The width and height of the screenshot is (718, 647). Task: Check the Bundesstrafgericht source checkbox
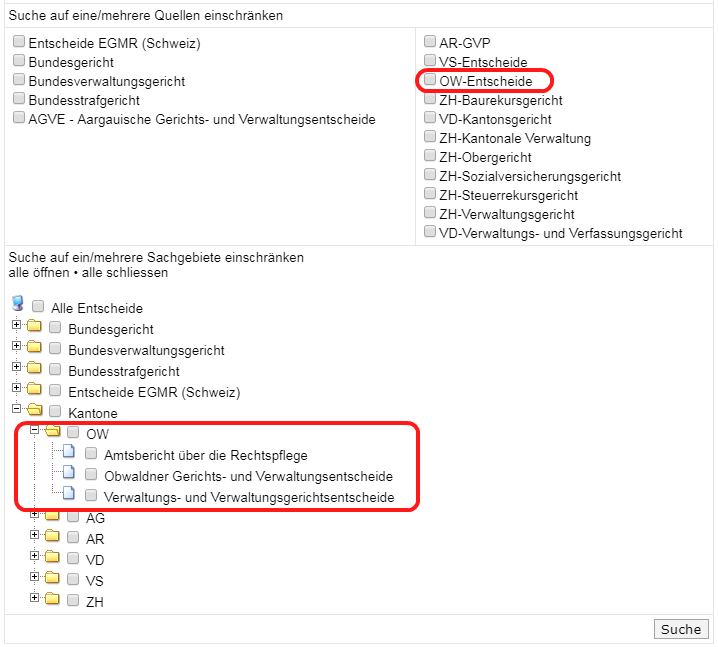click(x=19, y=98)
